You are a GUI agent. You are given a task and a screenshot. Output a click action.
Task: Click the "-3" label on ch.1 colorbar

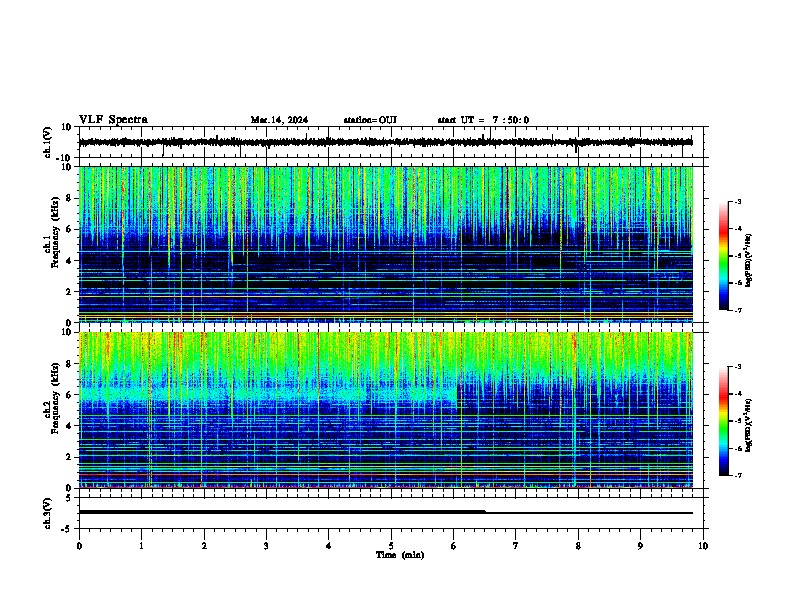[x=737, y=201]
